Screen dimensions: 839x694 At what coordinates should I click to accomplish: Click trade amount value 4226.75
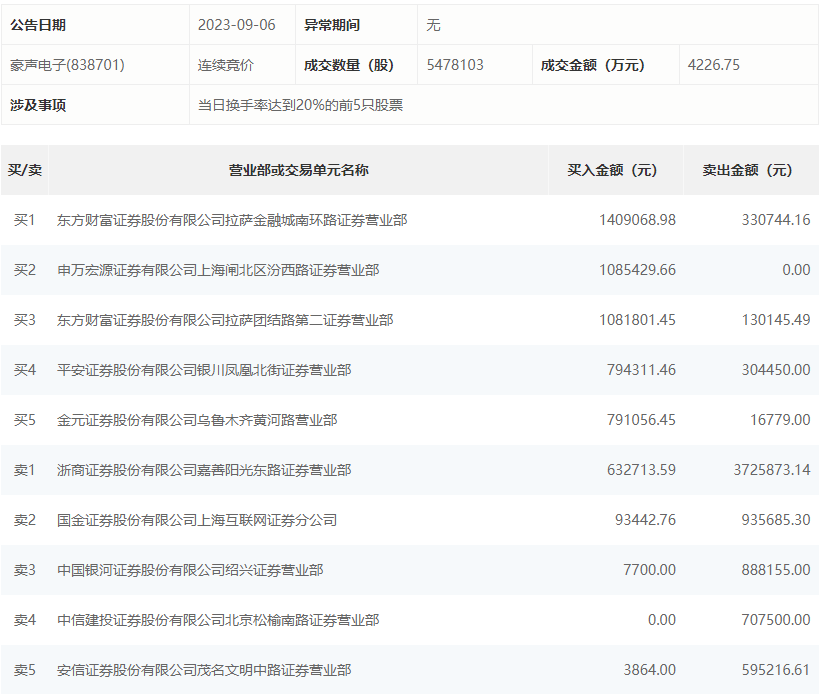713,65
